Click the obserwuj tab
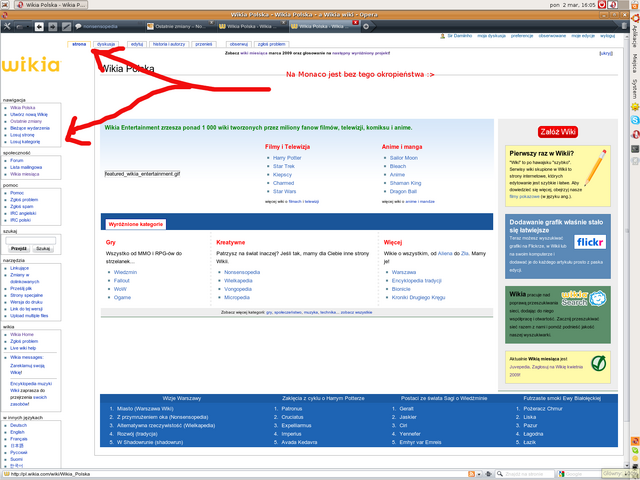The height and width of the screenshot is (480, 640). [x=239, y=44]
